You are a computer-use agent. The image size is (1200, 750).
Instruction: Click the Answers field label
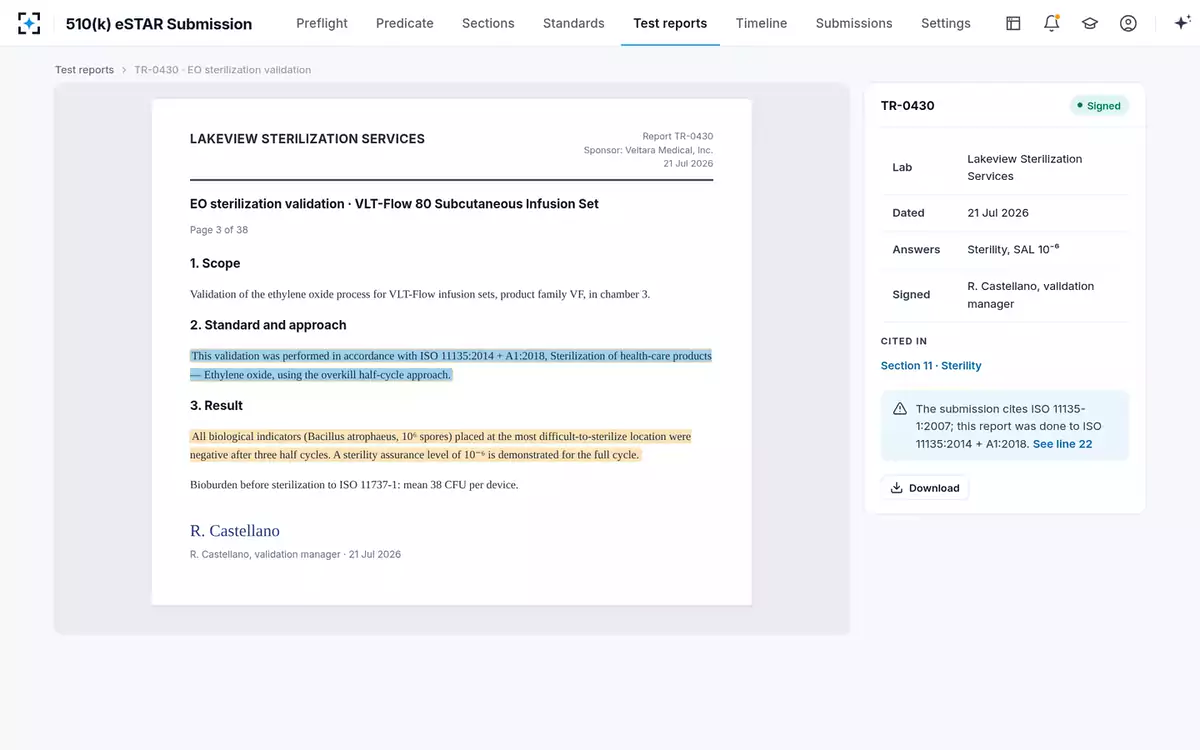pyautogui.click(x=916, y=250)
